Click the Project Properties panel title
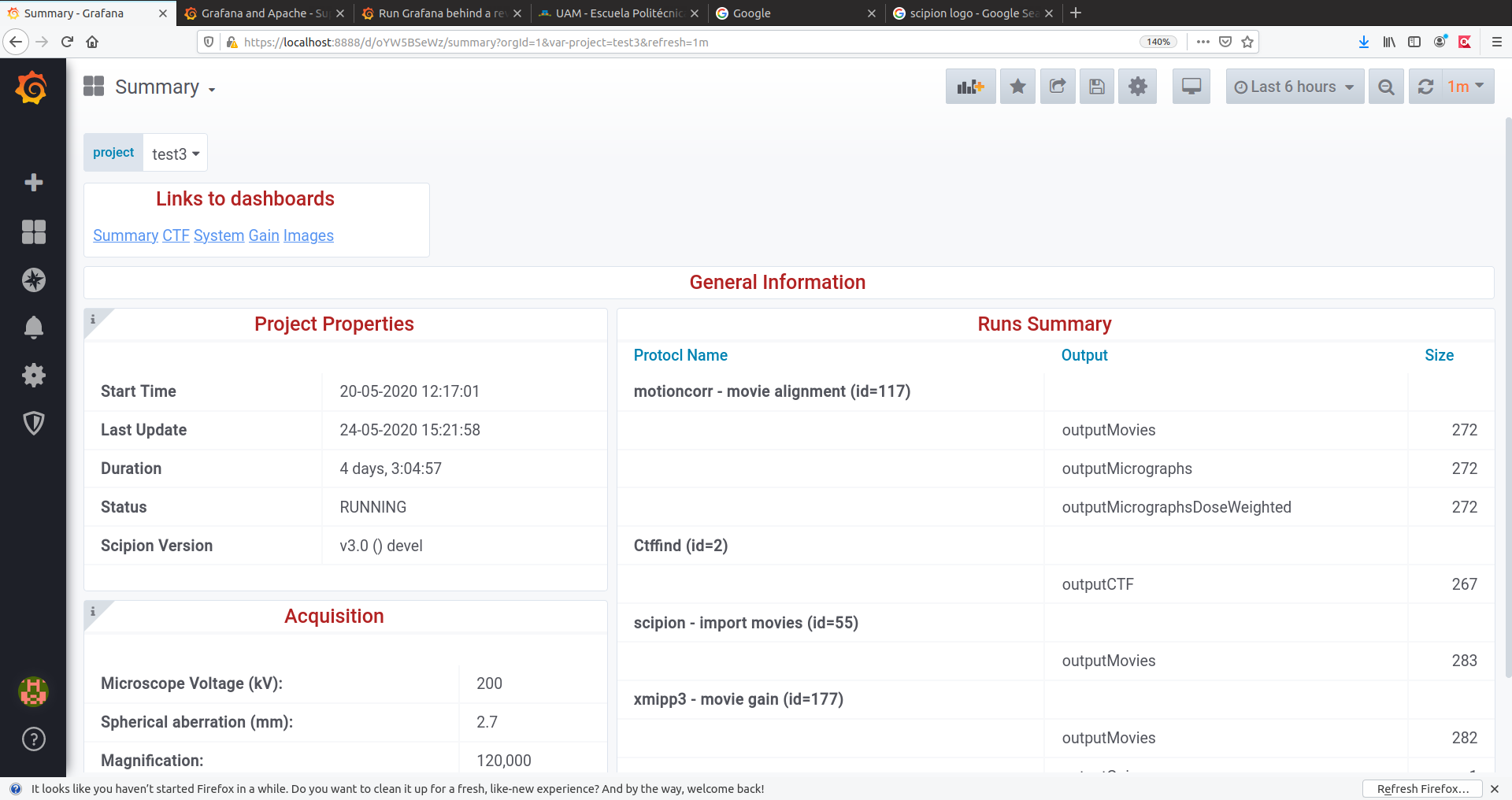 [x=334, y=324]
